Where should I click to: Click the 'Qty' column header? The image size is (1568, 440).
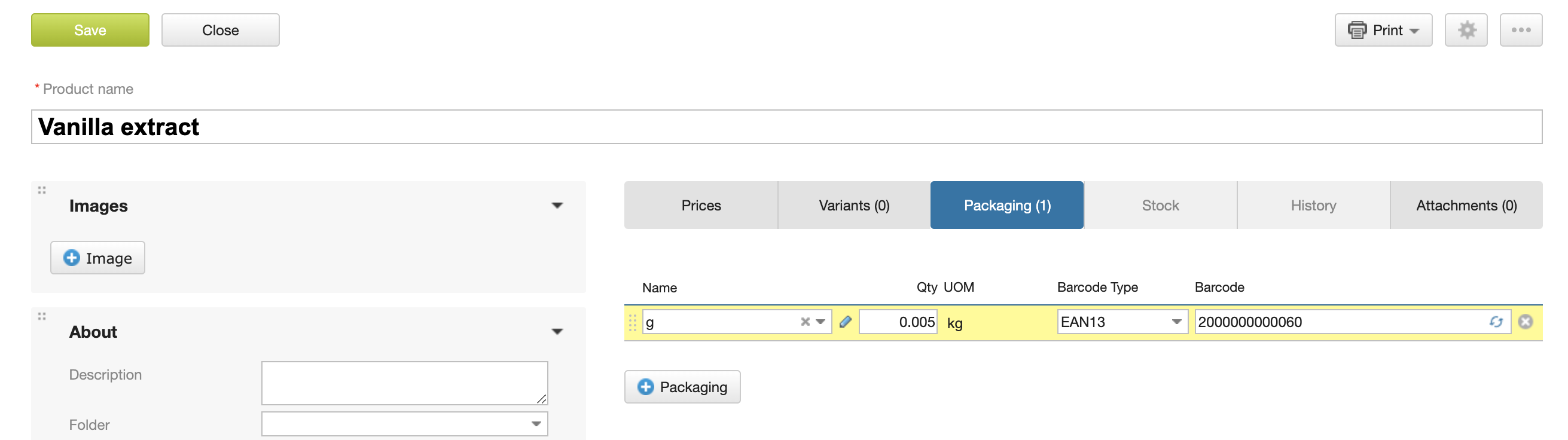(x=926, y=287)
